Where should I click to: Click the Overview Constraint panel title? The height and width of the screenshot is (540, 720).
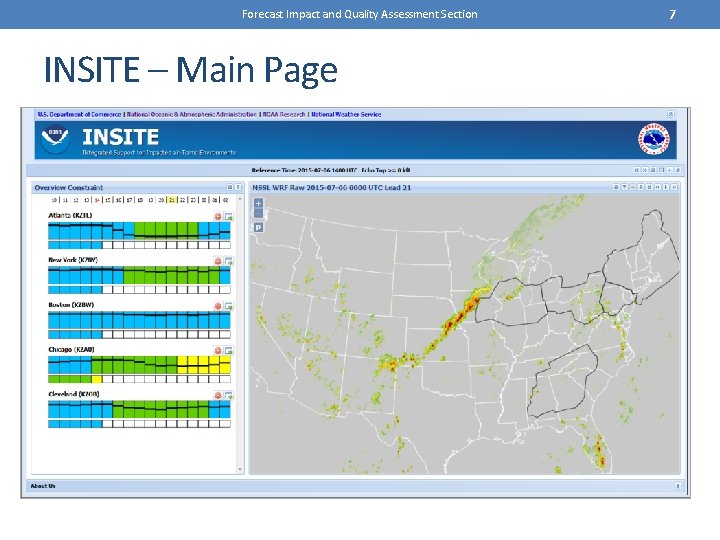click(x=68, y=187)
